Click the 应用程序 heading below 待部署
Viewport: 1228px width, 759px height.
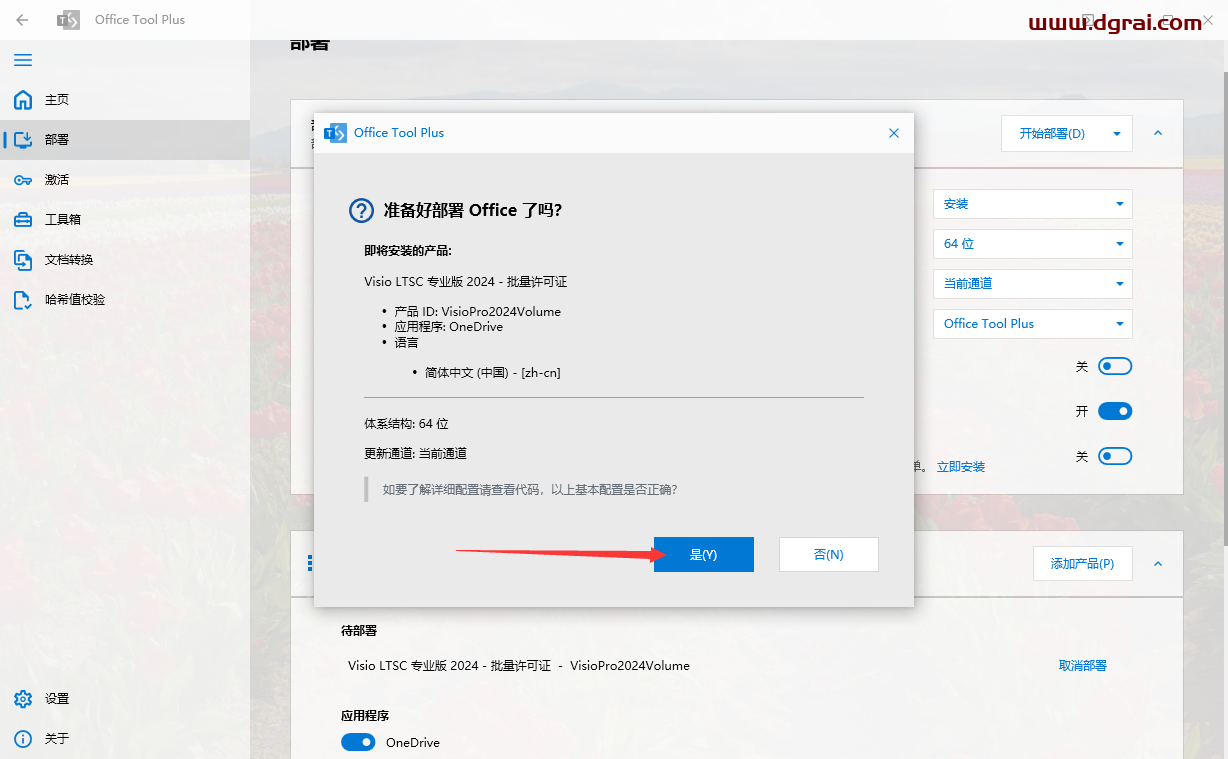pyautogui.click(x=365, y=716)
